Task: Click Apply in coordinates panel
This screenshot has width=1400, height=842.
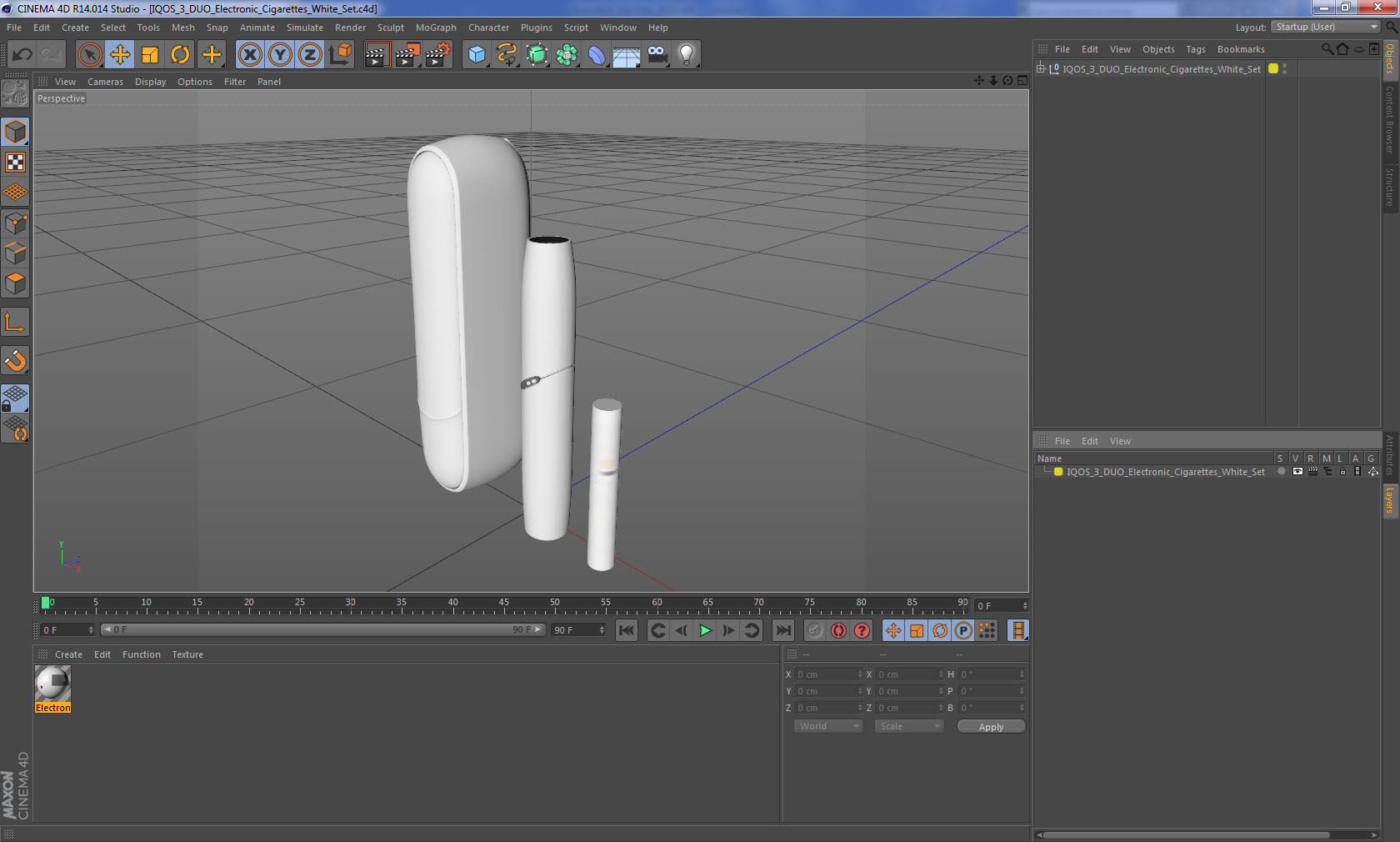Action: (991, 727)
